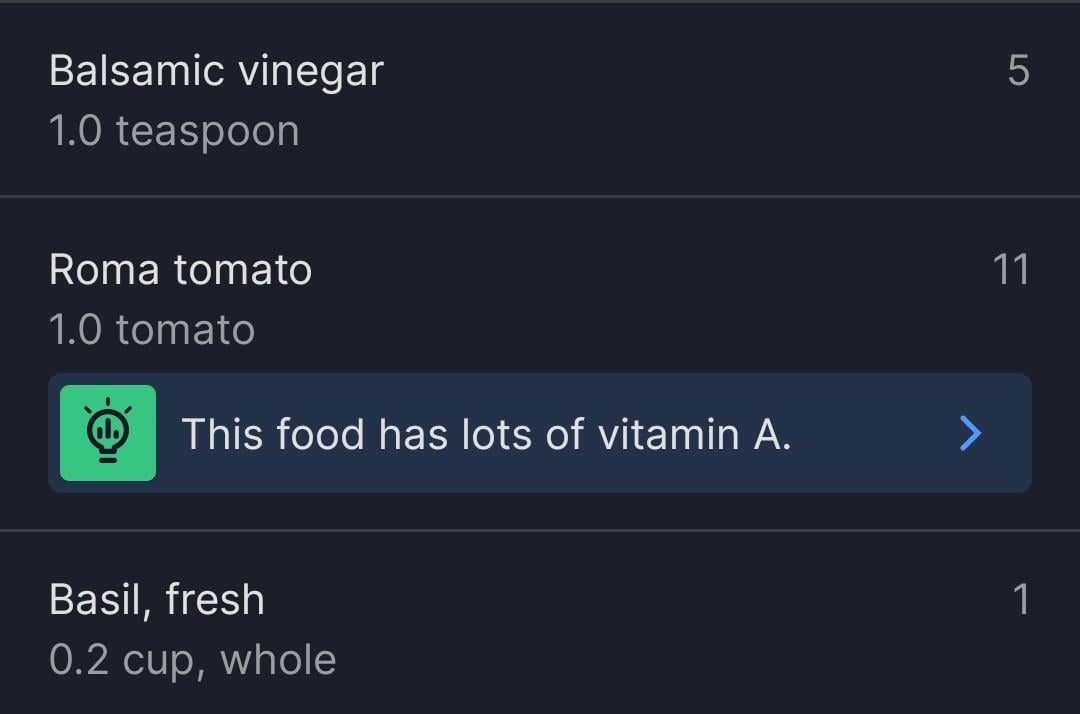
Task: Tap the blue insight banner background
Action: coord(540,433)
